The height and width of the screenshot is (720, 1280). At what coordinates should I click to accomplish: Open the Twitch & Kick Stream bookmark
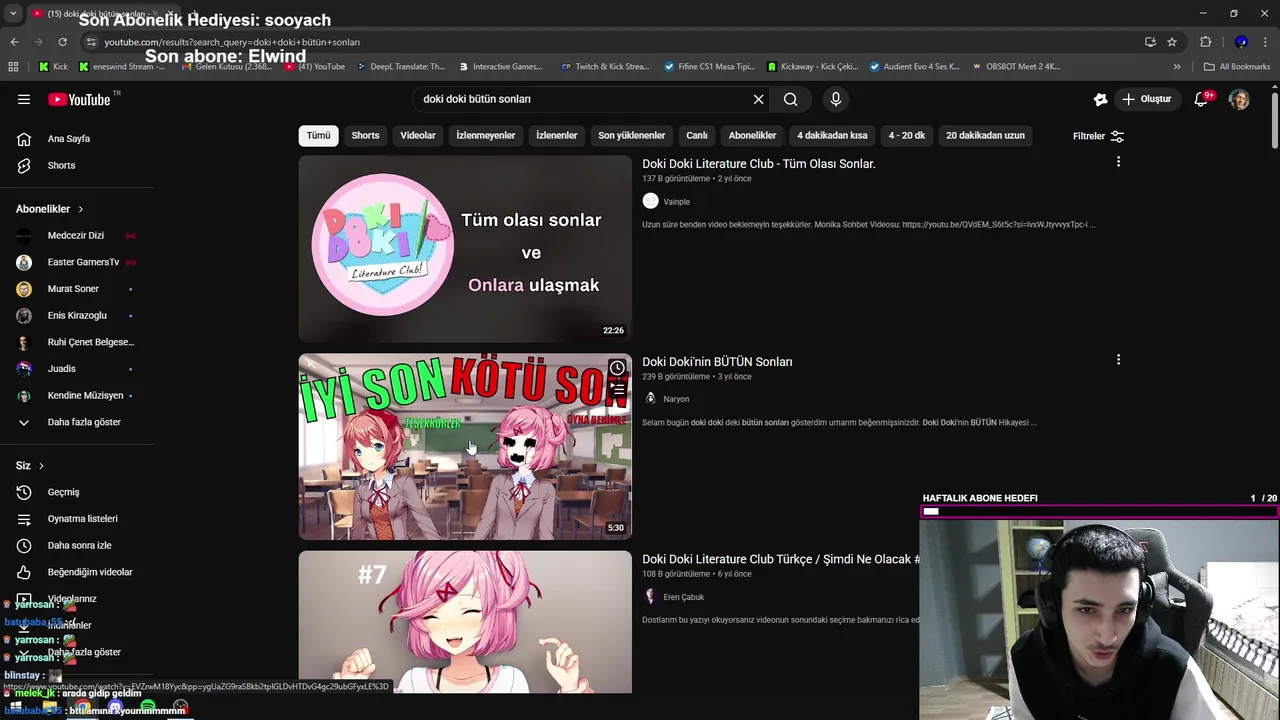point(606,67)
